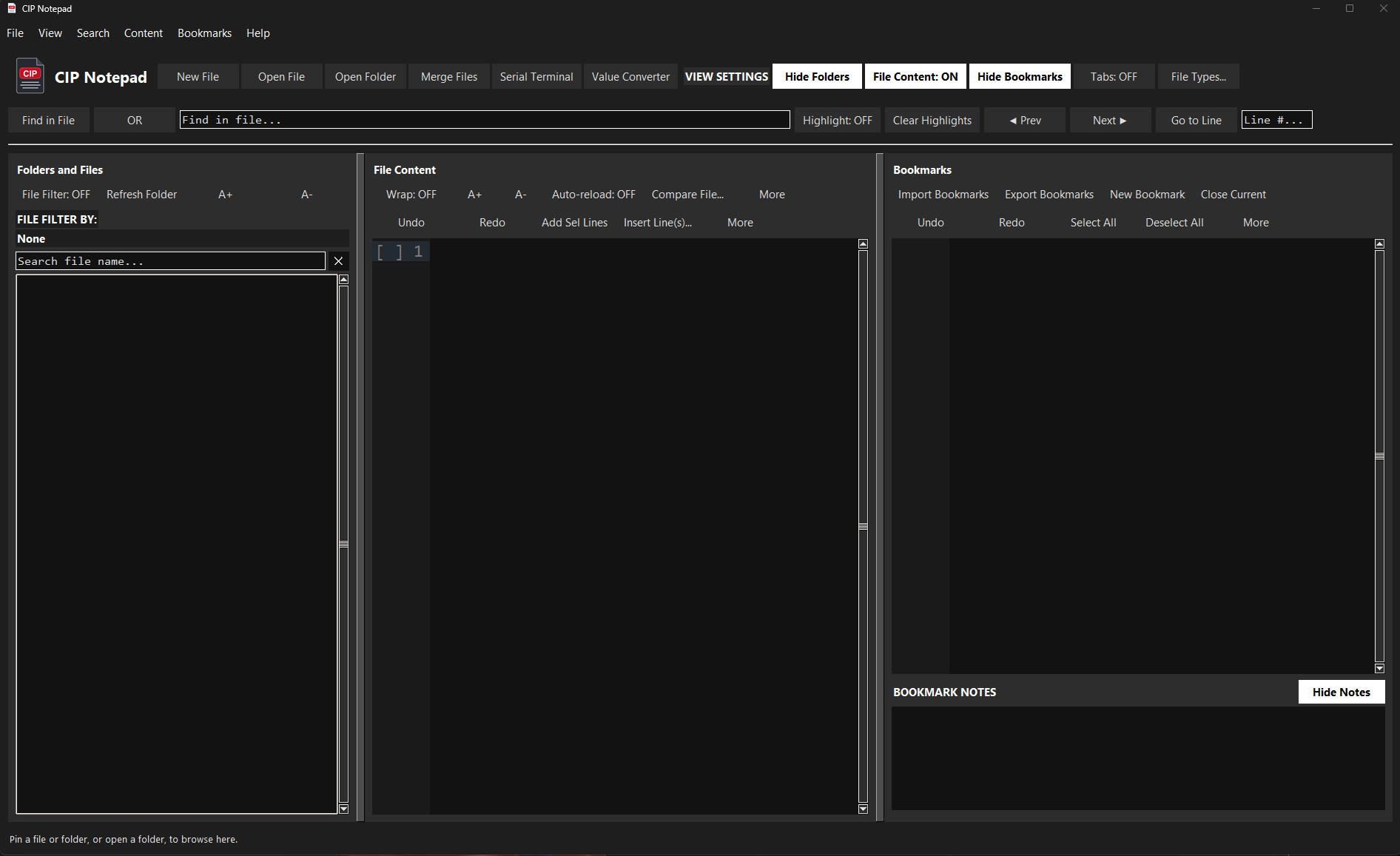Click Import Bookmarks button

pos(943,195)
